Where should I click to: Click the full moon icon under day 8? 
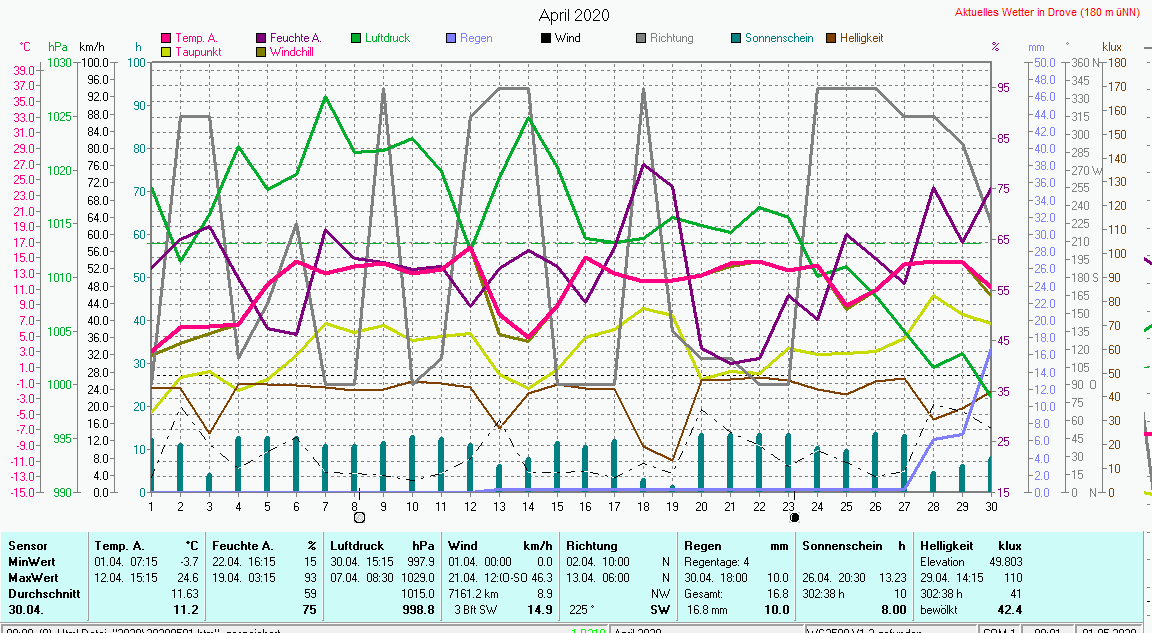(359, 517)
